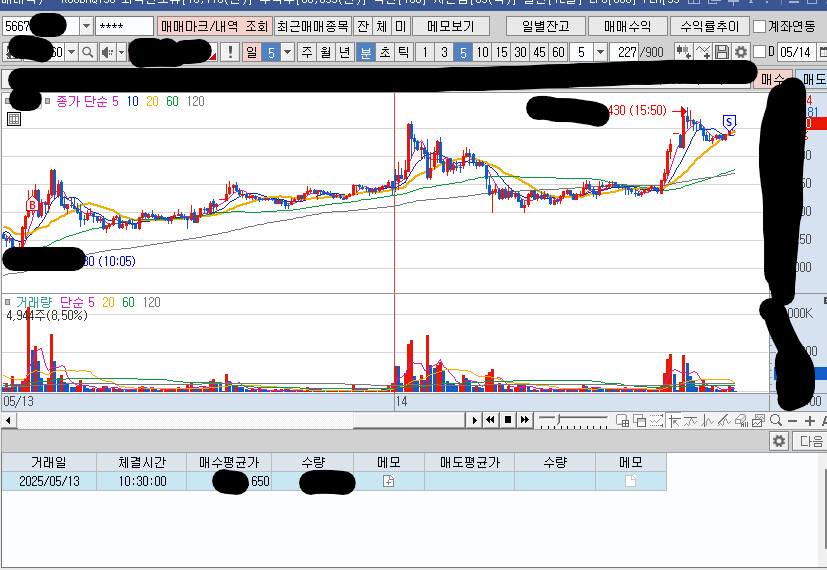Screen dimensions: 827x570
Task: Click the 매매마크/내역 조회 button
Action: click(x=214, y=26)
